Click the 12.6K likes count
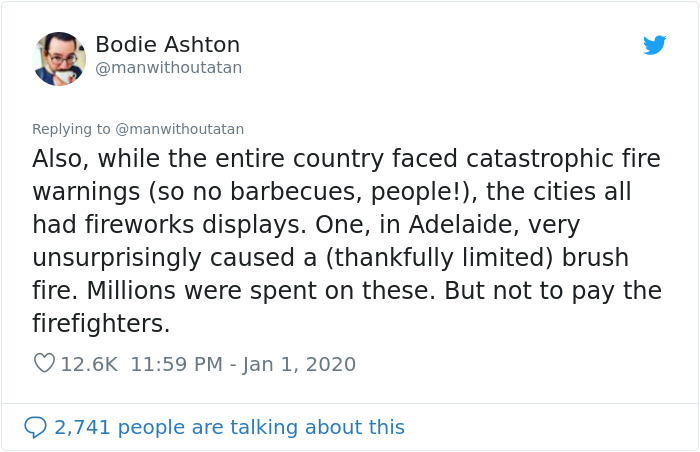 (x=89, y=364)
